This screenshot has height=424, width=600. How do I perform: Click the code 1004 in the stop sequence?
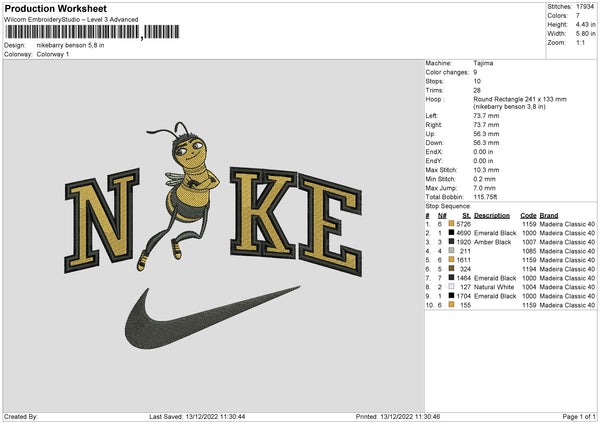(x=529, y=287)
